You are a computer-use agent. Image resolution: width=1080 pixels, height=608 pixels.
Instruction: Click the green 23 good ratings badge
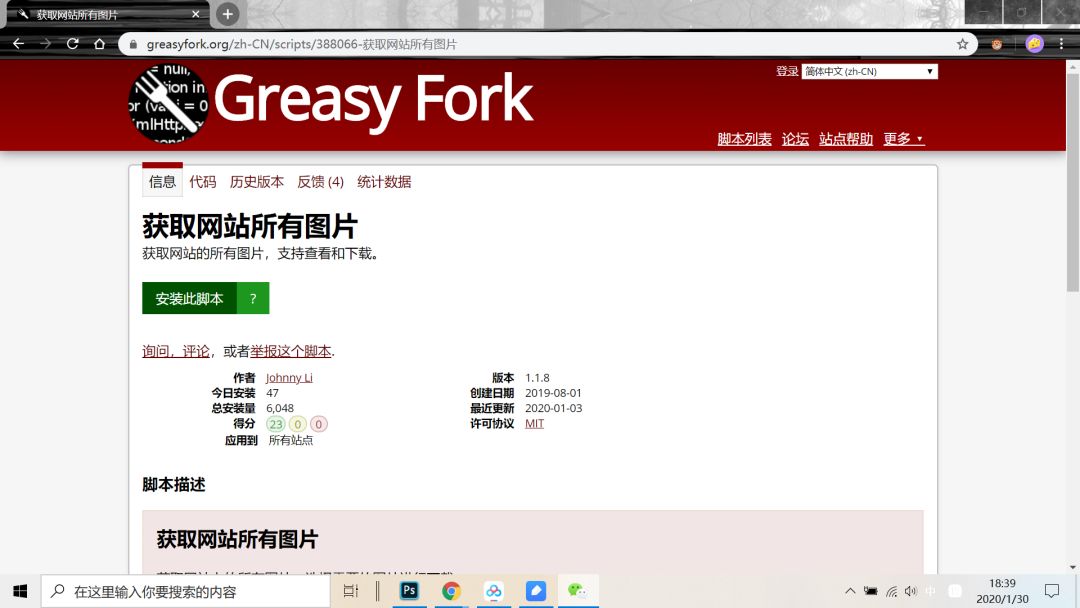pyautogui.click(x=276, y=424)
